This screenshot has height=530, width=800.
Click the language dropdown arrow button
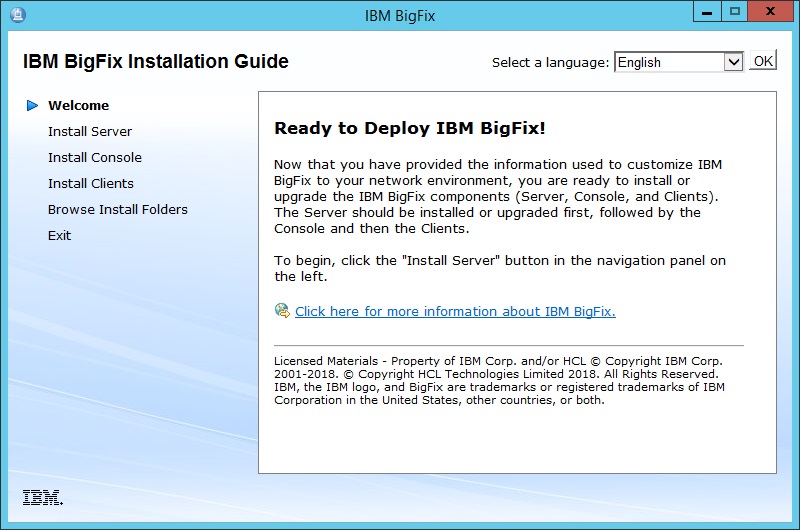click(x=733, y=62)
